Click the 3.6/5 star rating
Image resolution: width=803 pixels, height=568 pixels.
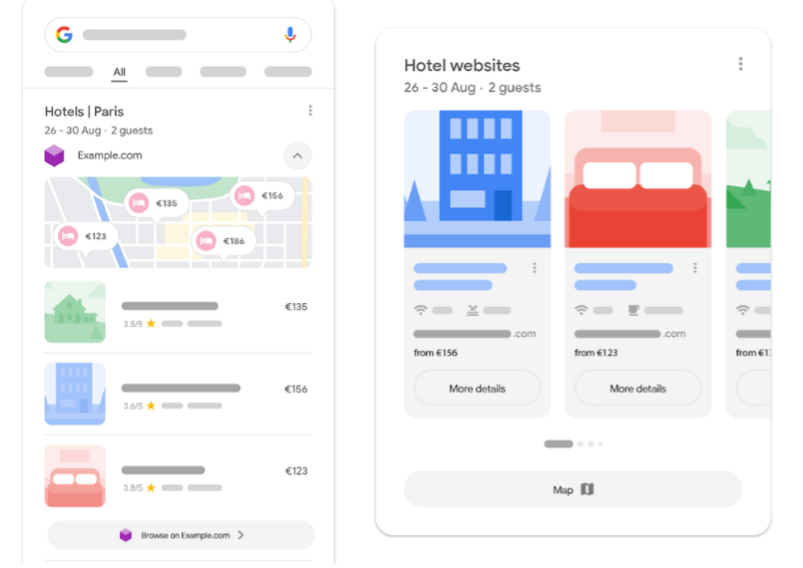click(139, 406)
